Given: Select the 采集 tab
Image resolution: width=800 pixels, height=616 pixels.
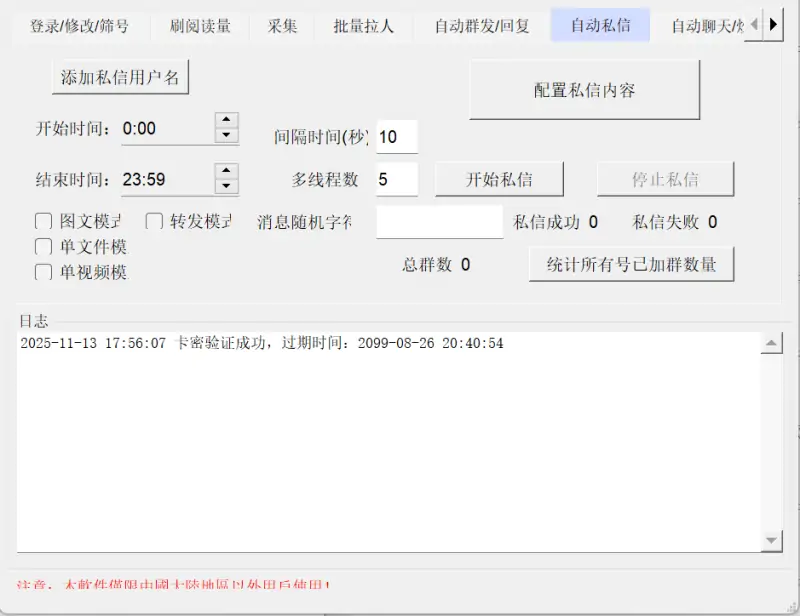Looking at the screenshot, I should pos(282,26).
